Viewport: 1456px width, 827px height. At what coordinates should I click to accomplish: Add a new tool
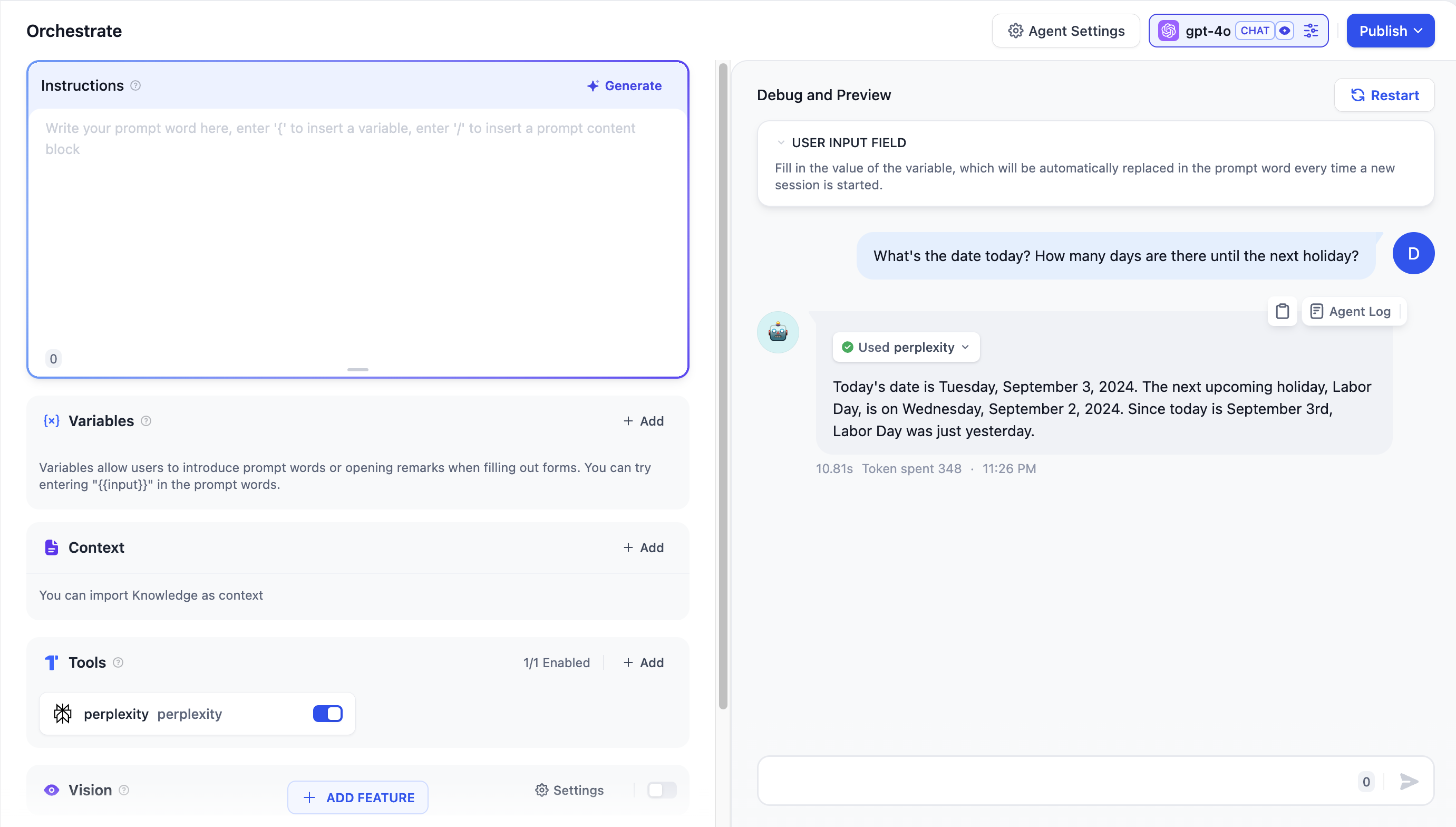(x=644, y=662)
